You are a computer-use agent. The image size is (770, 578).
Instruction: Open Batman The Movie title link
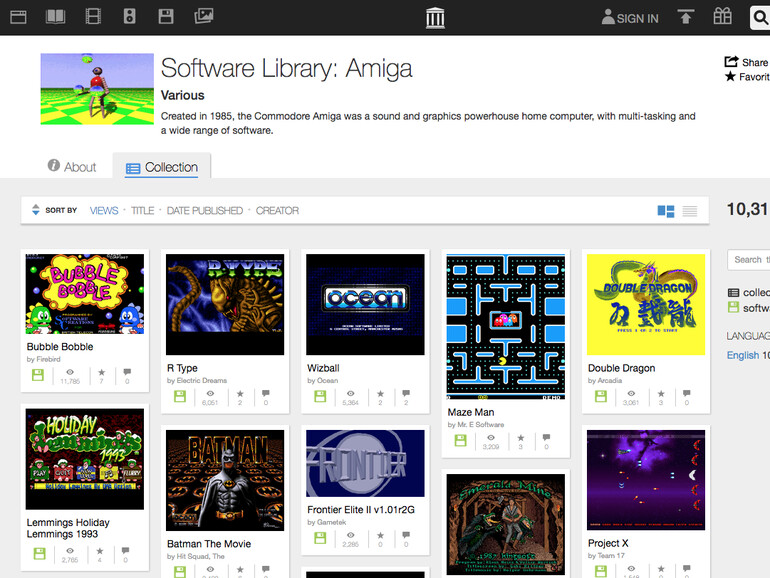[209, 544]
